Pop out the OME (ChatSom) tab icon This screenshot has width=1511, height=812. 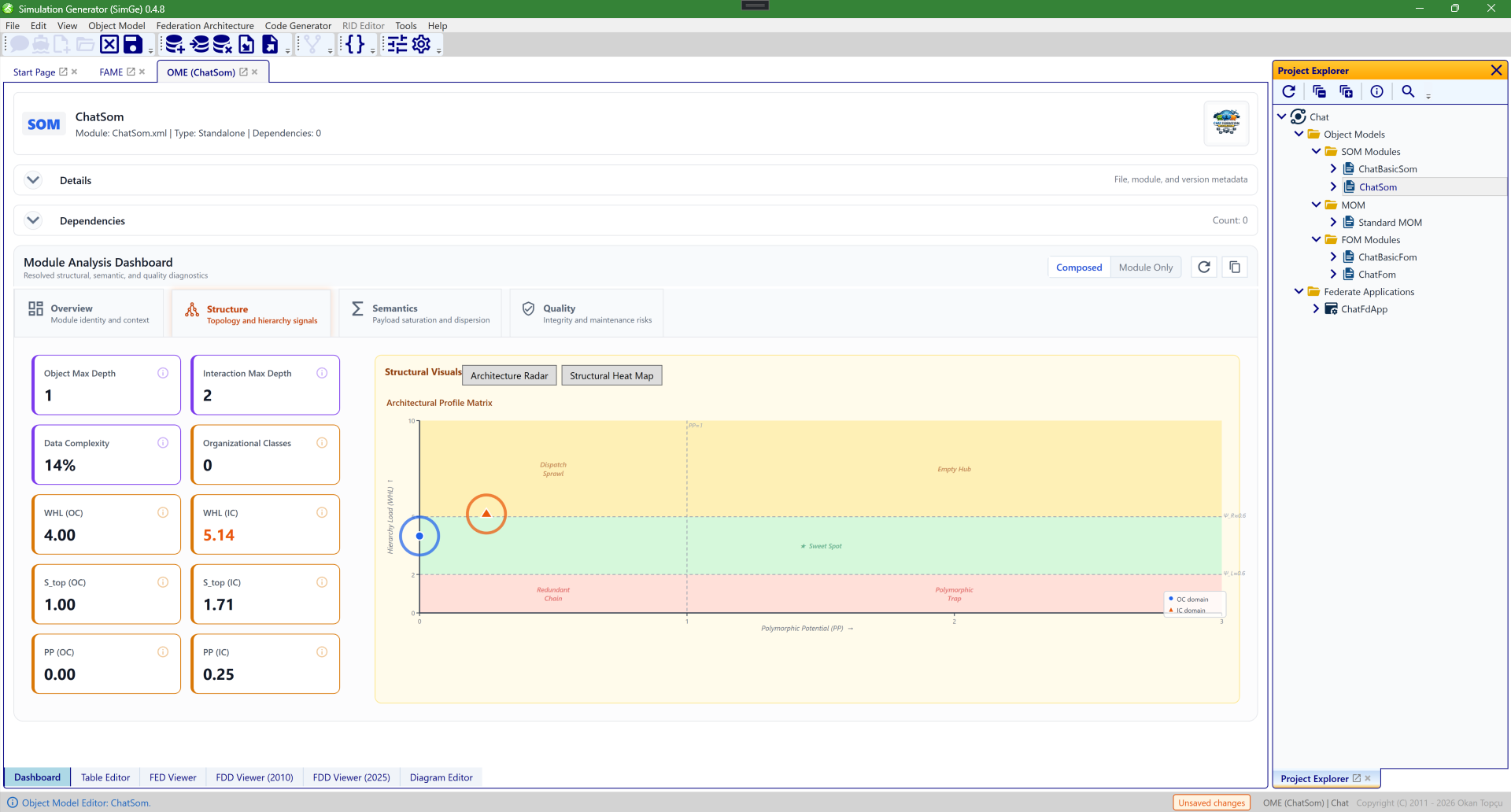244,72
